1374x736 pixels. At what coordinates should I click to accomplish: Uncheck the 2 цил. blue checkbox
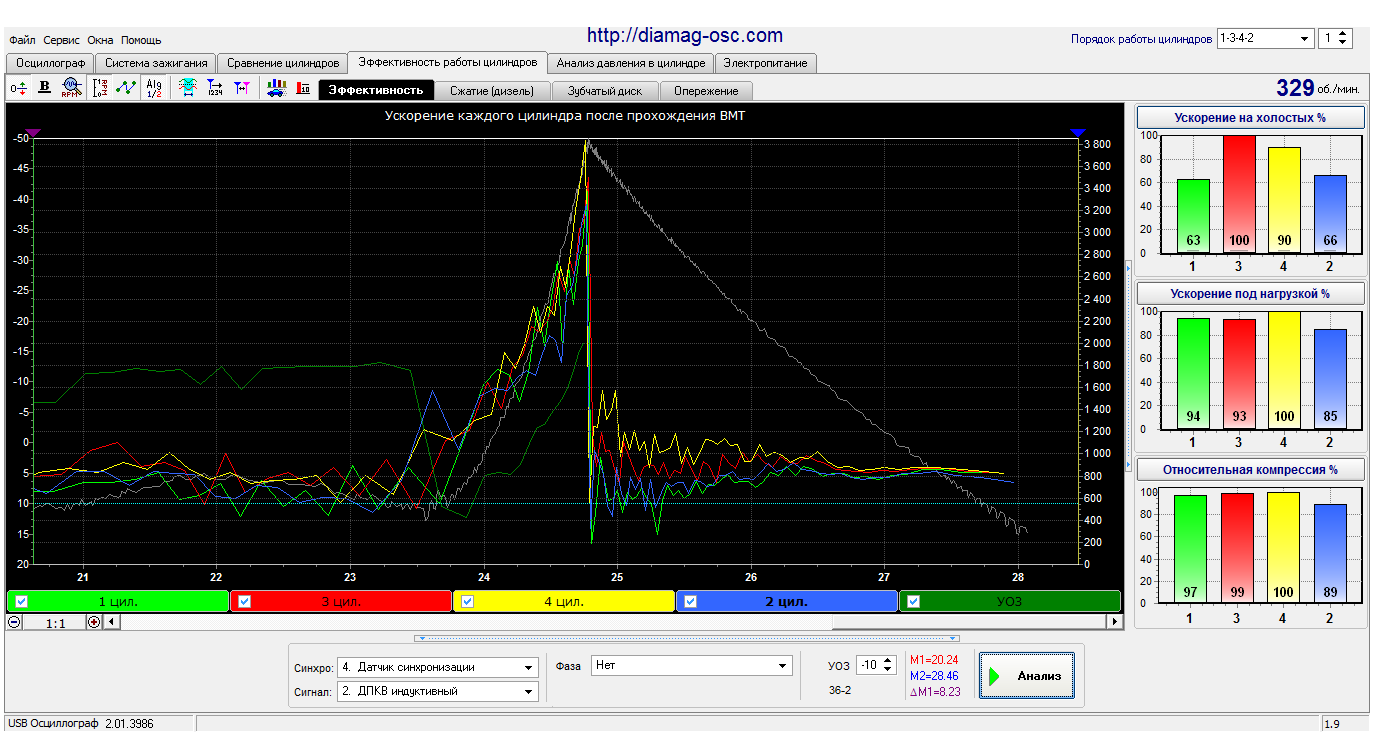690,601
